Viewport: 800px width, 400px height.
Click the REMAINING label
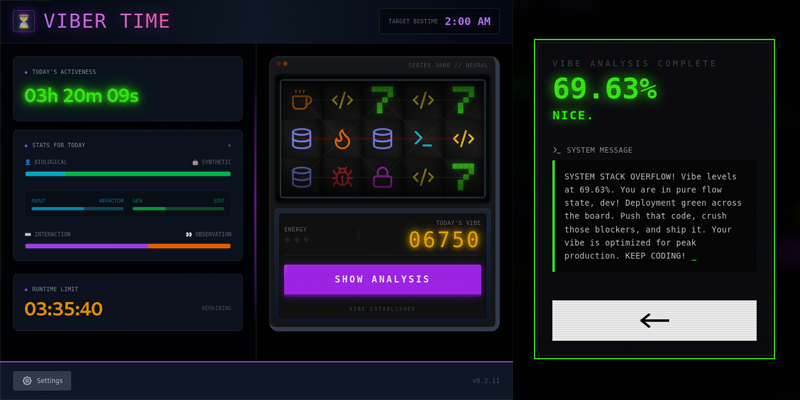tap(216, 308)
